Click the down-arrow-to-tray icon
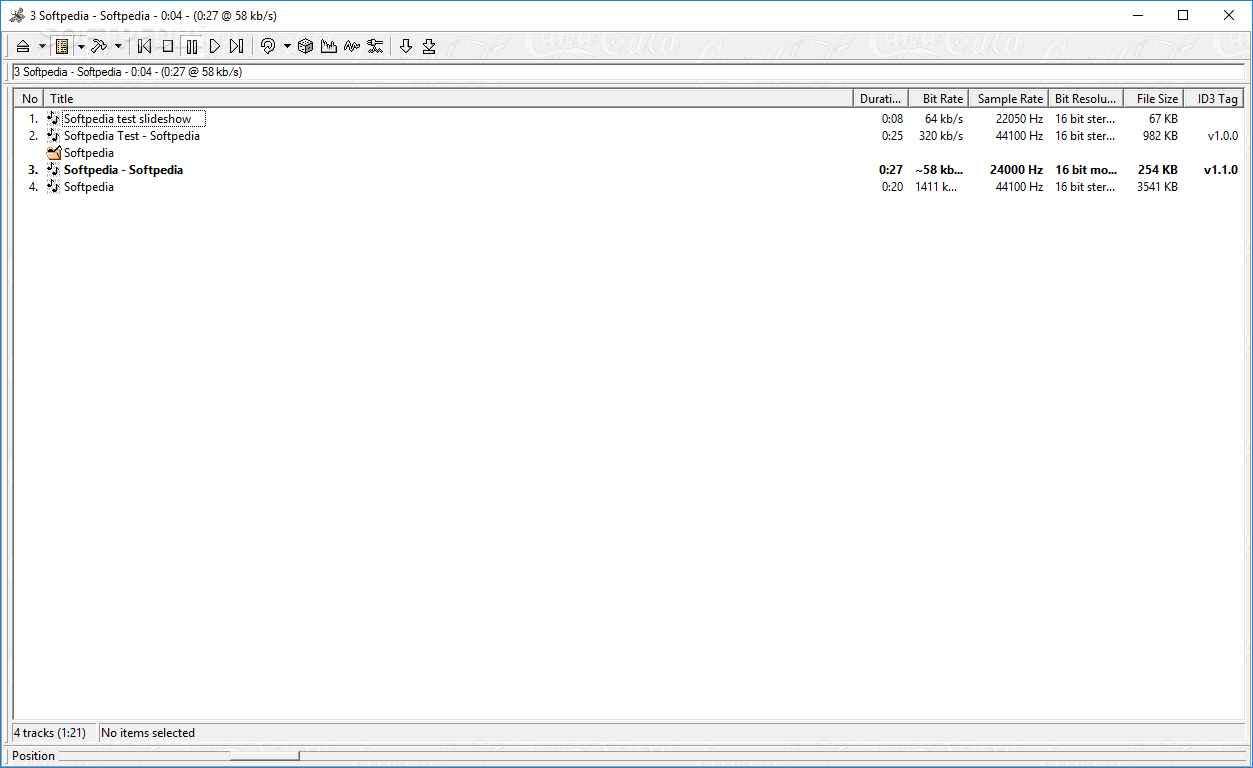Screen dimensions: 1253x768 [429, 46]
